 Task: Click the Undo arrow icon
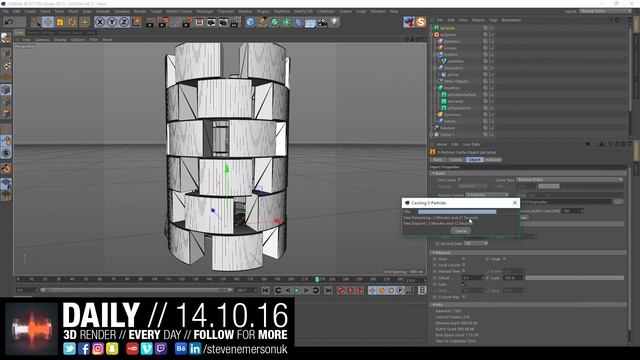[9, 22]
